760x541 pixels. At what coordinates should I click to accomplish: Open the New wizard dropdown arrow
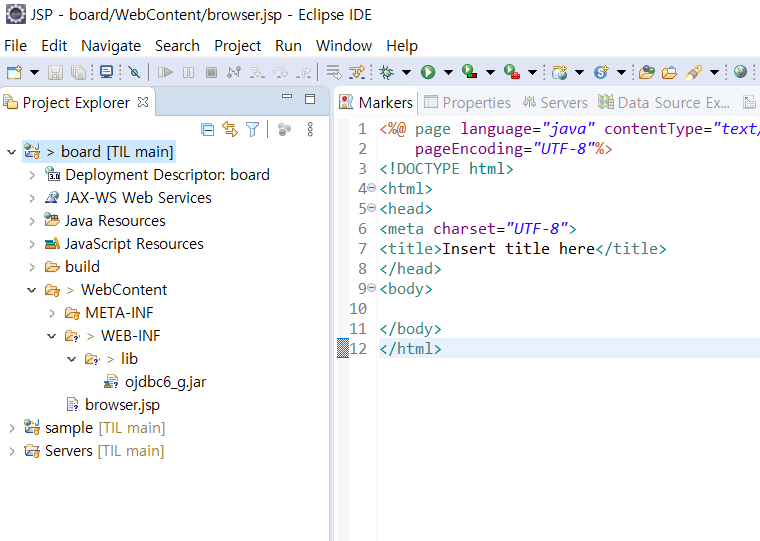(34, 73)
